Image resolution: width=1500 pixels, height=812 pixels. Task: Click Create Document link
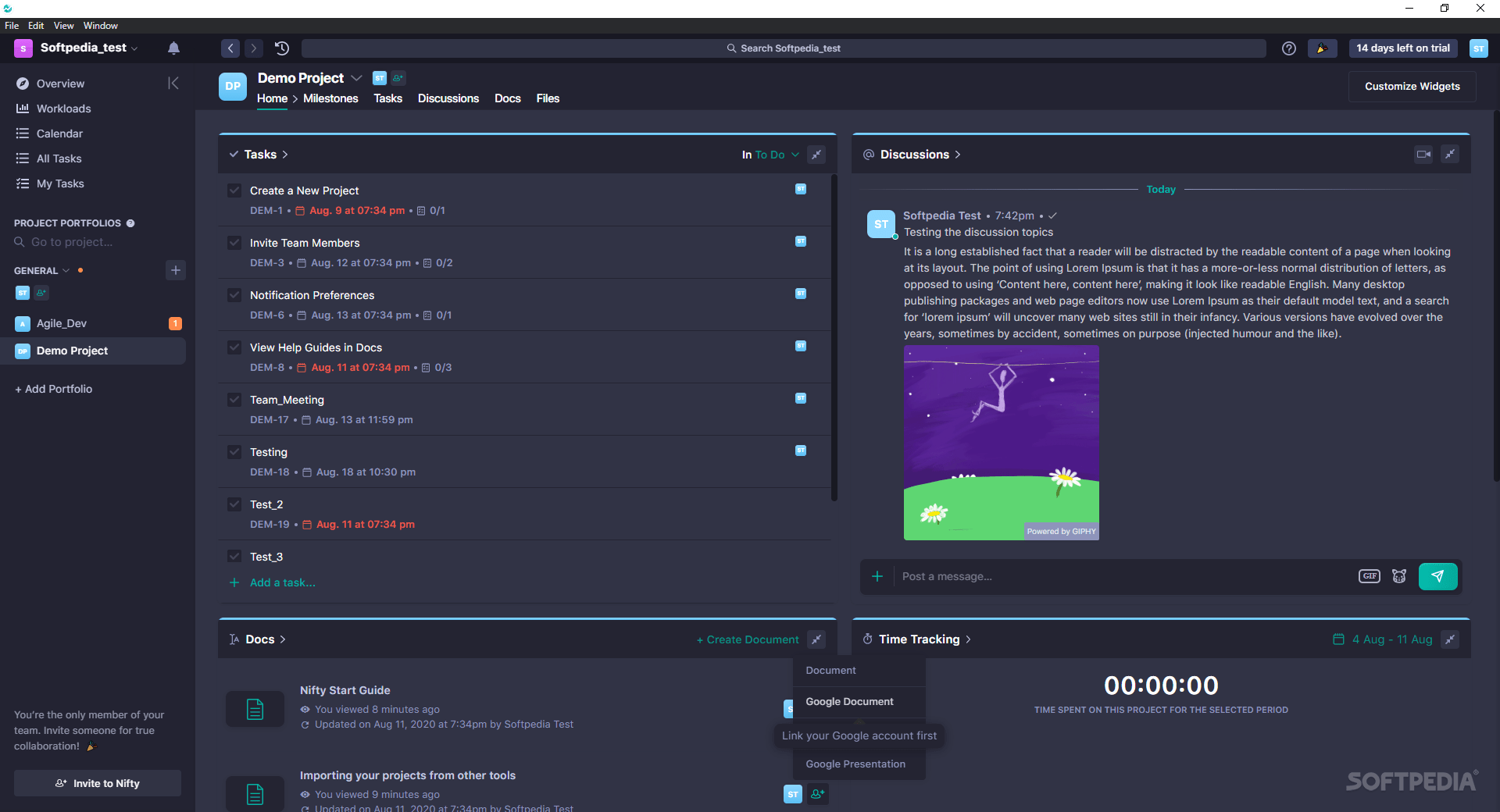coord(748,639)
